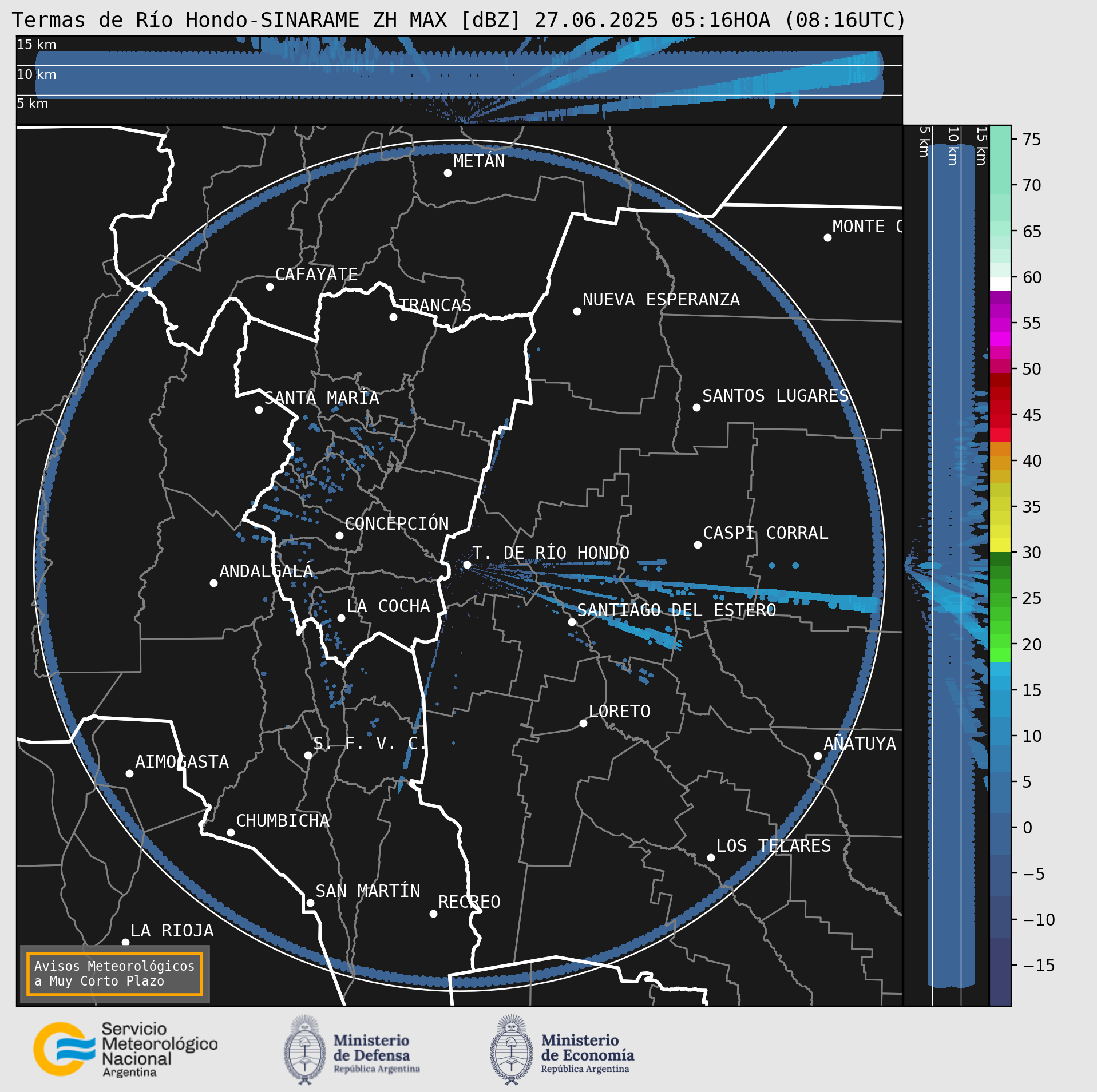Click the METÁN map label
Viewport: 1097px width, 1092px height.
(x=479, y=161)
